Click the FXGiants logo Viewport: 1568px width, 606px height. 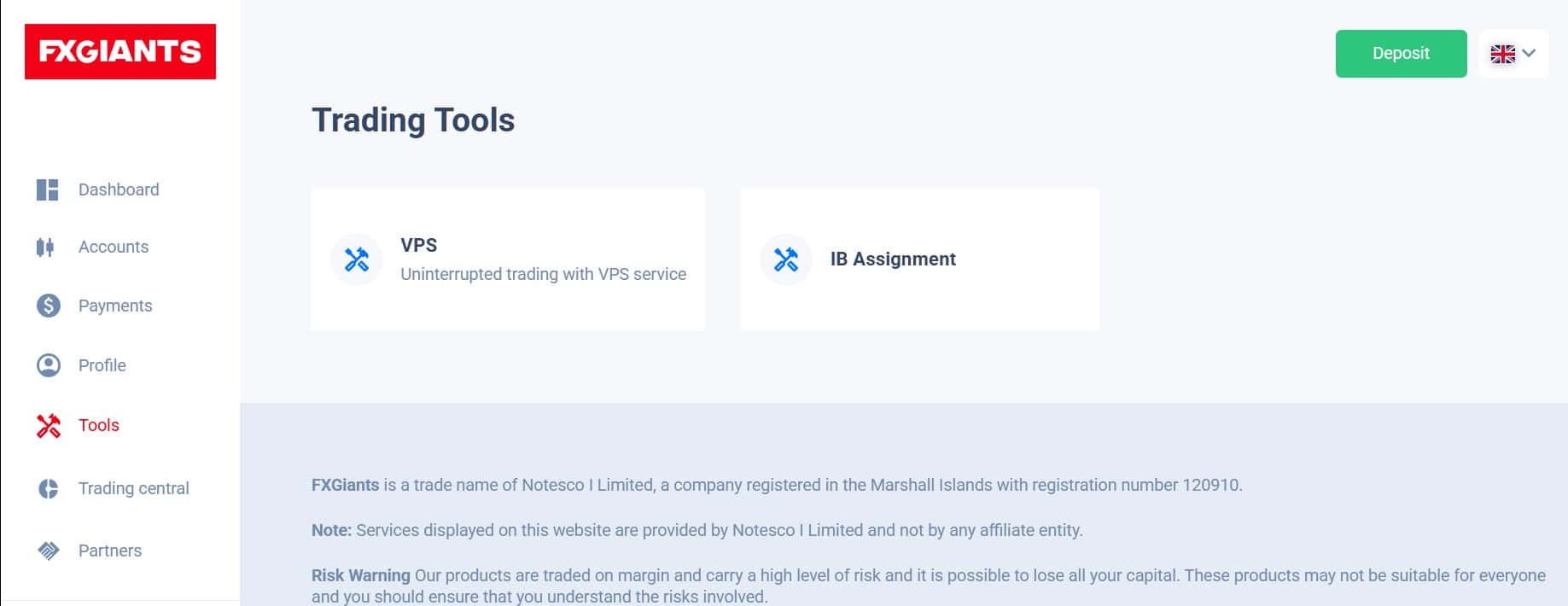[120, 52]
